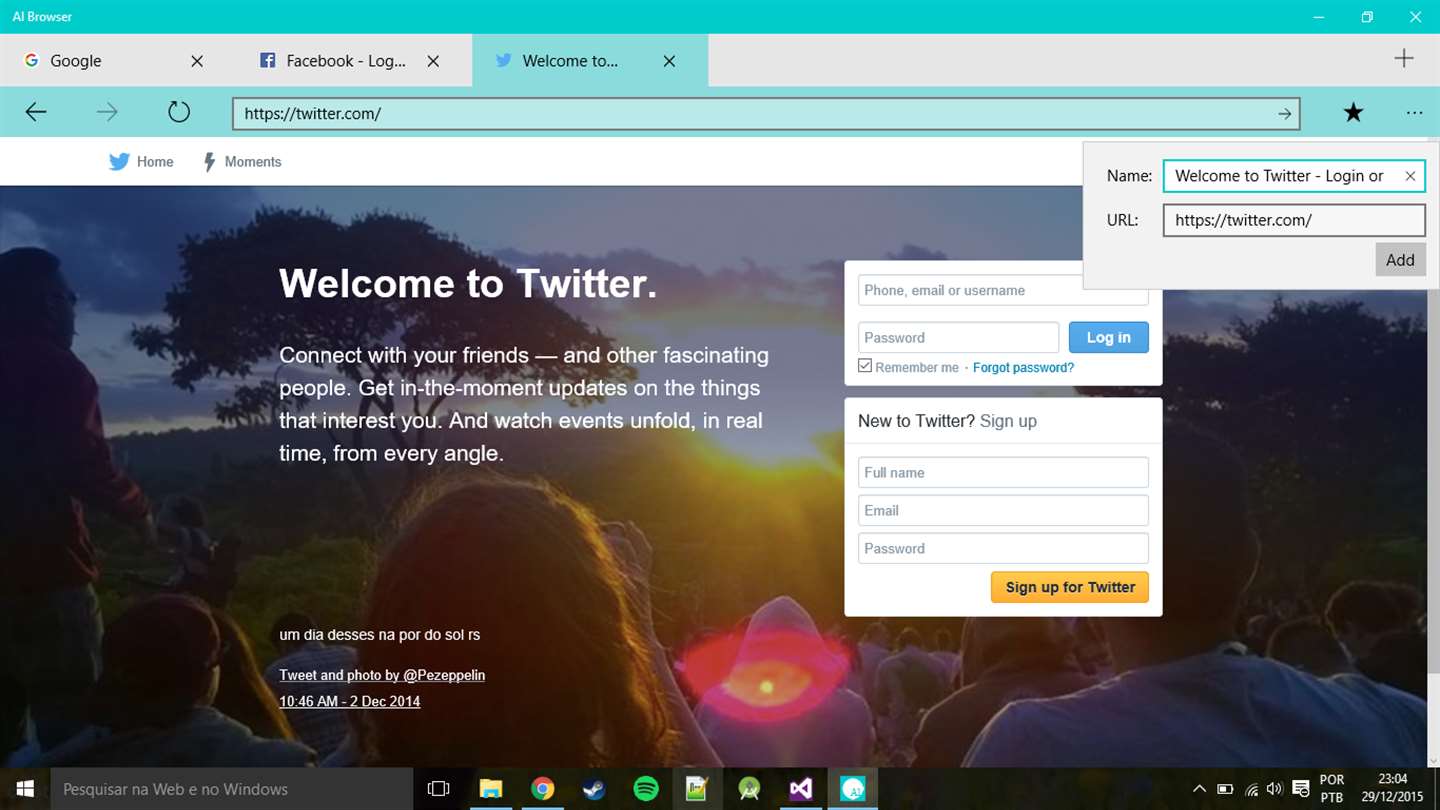Click the Welcome to Twitter. heading
This screenshot has height=810, width=1440.
tap(468, 284)
